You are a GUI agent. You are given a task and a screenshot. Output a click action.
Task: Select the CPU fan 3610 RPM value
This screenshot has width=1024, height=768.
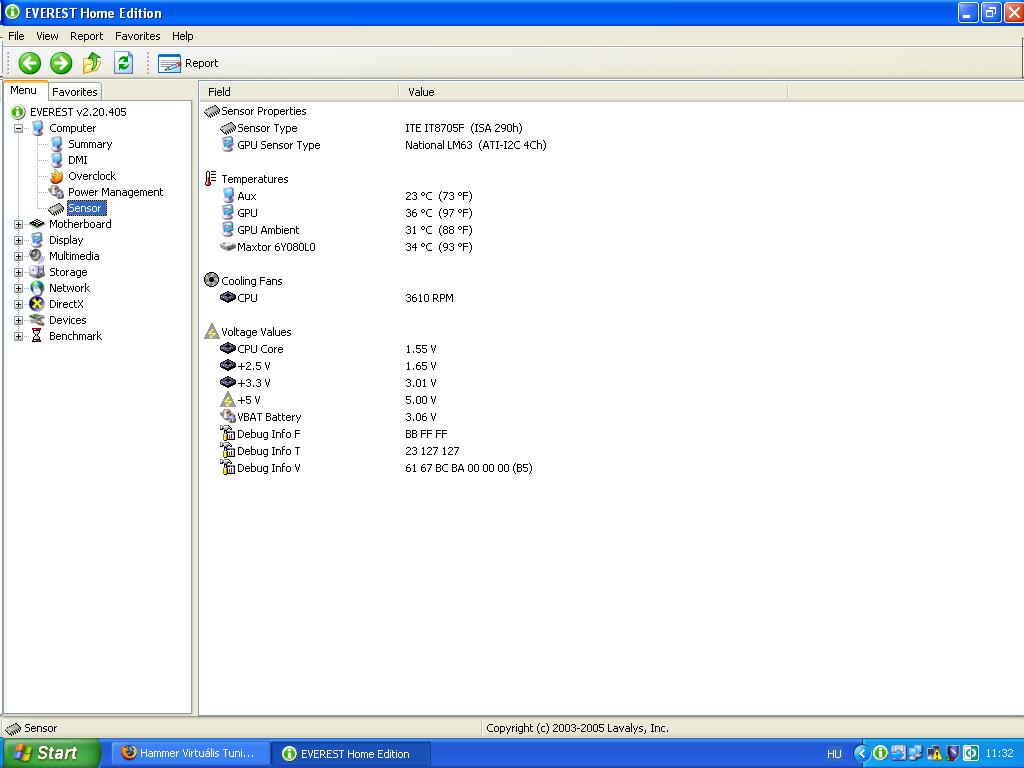(429, 298)
